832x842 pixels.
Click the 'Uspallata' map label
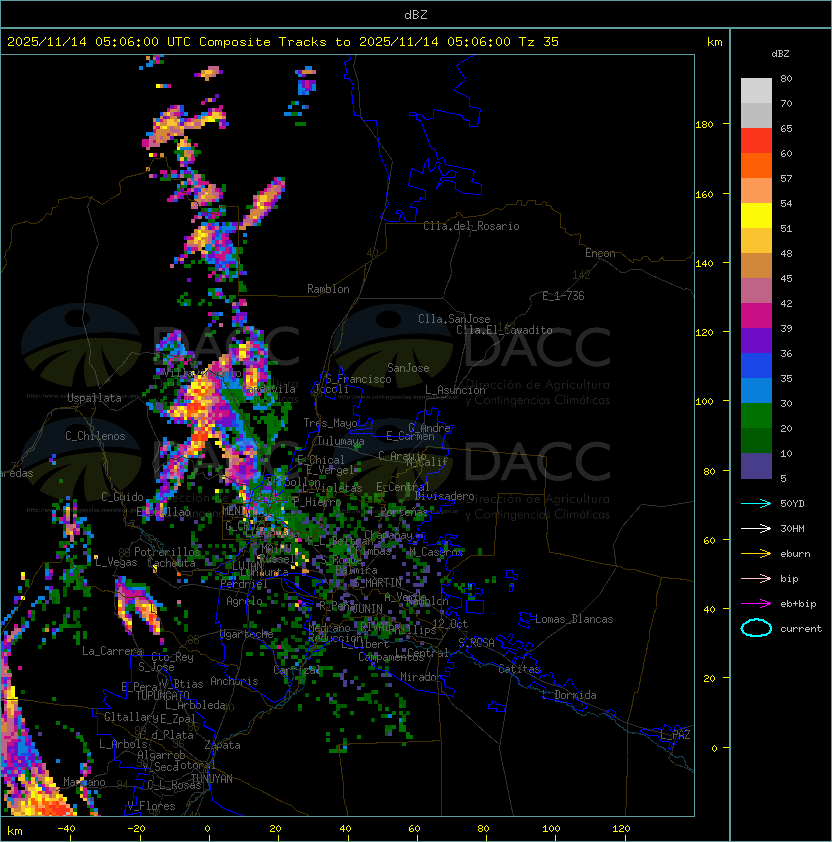(94, 398)
